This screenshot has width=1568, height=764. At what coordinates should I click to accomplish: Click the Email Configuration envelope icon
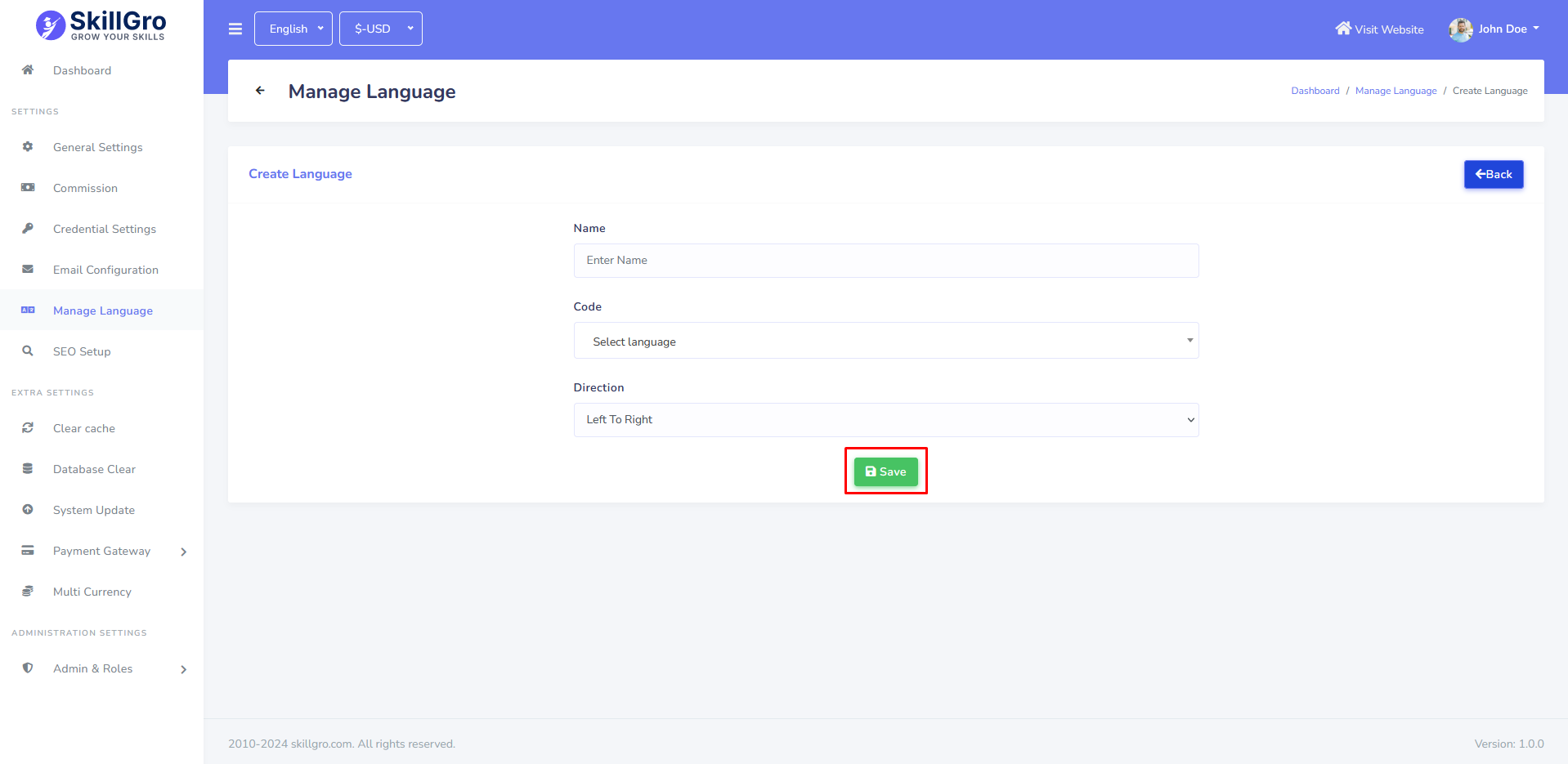point(28,269)
